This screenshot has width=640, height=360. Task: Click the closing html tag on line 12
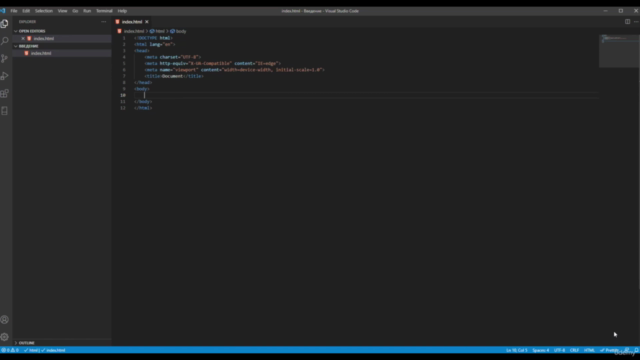pos(143,108)
